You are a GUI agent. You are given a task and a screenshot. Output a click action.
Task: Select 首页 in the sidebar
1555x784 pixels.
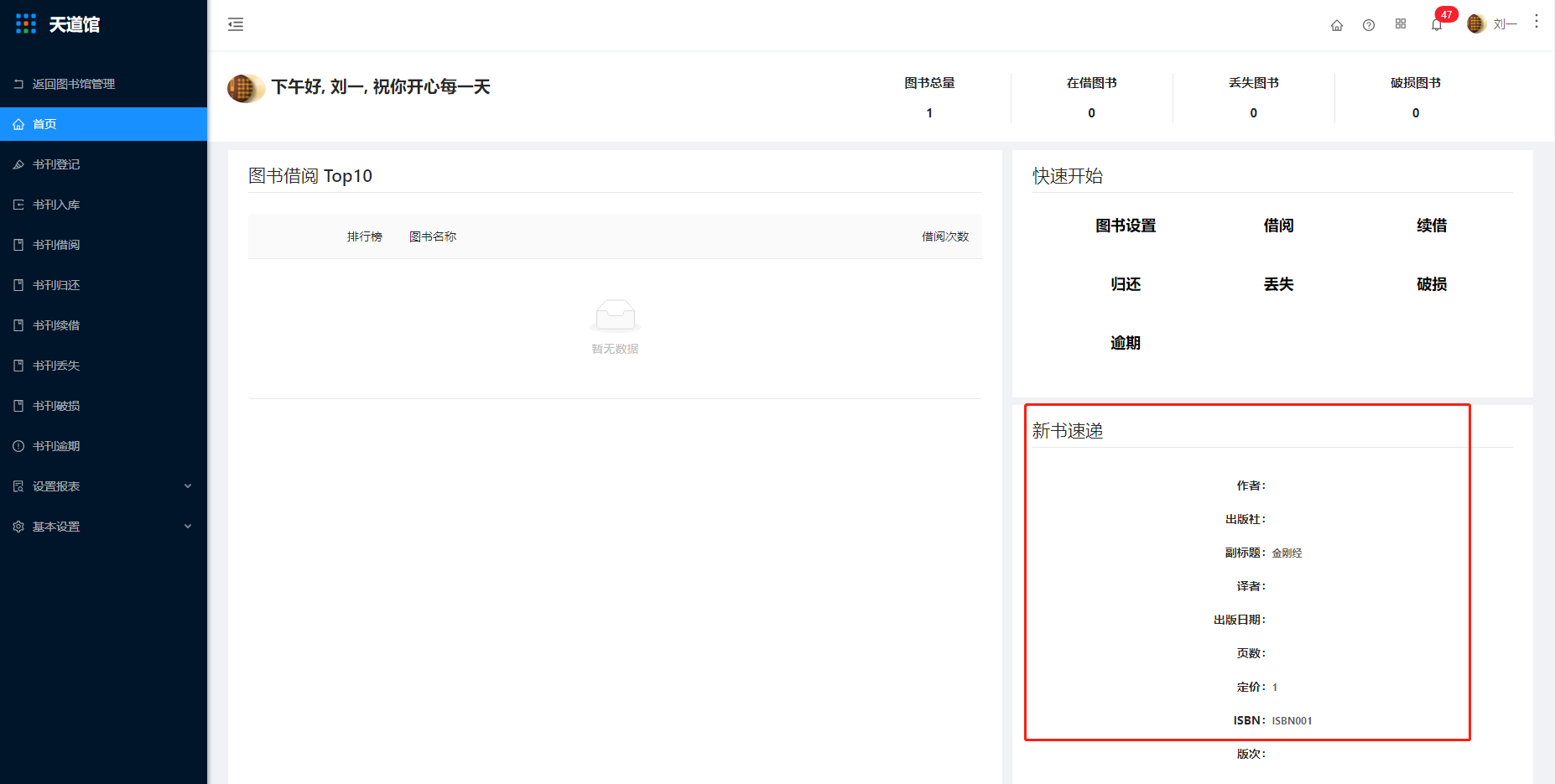103,124
